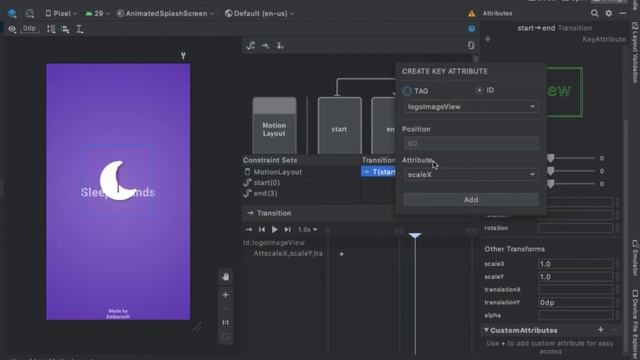This screenshot has width=640, height=360.
Task: Click the scaleY value field
Action: (x=576, y=277)
